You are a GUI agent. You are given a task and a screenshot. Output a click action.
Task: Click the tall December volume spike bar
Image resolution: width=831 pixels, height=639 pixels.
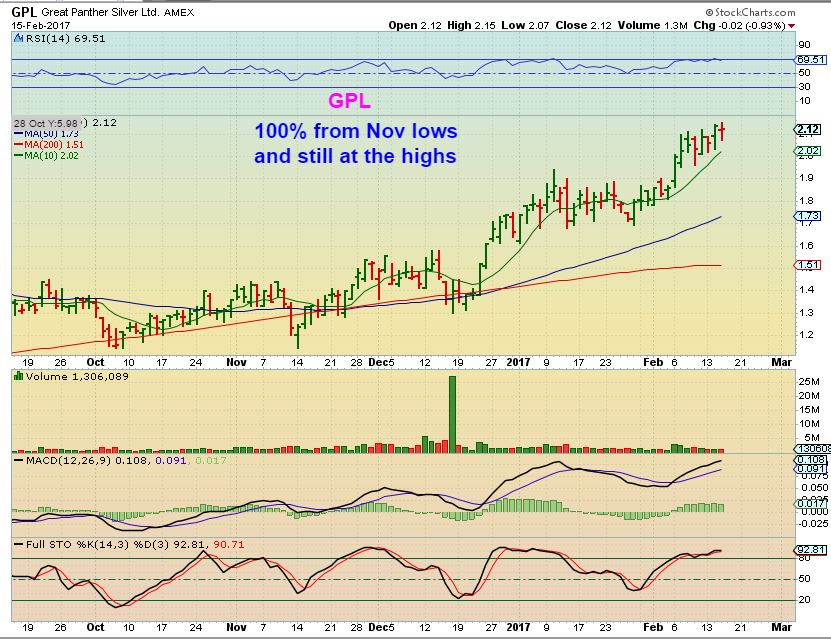pyautogui.click(x=452, y=413)
